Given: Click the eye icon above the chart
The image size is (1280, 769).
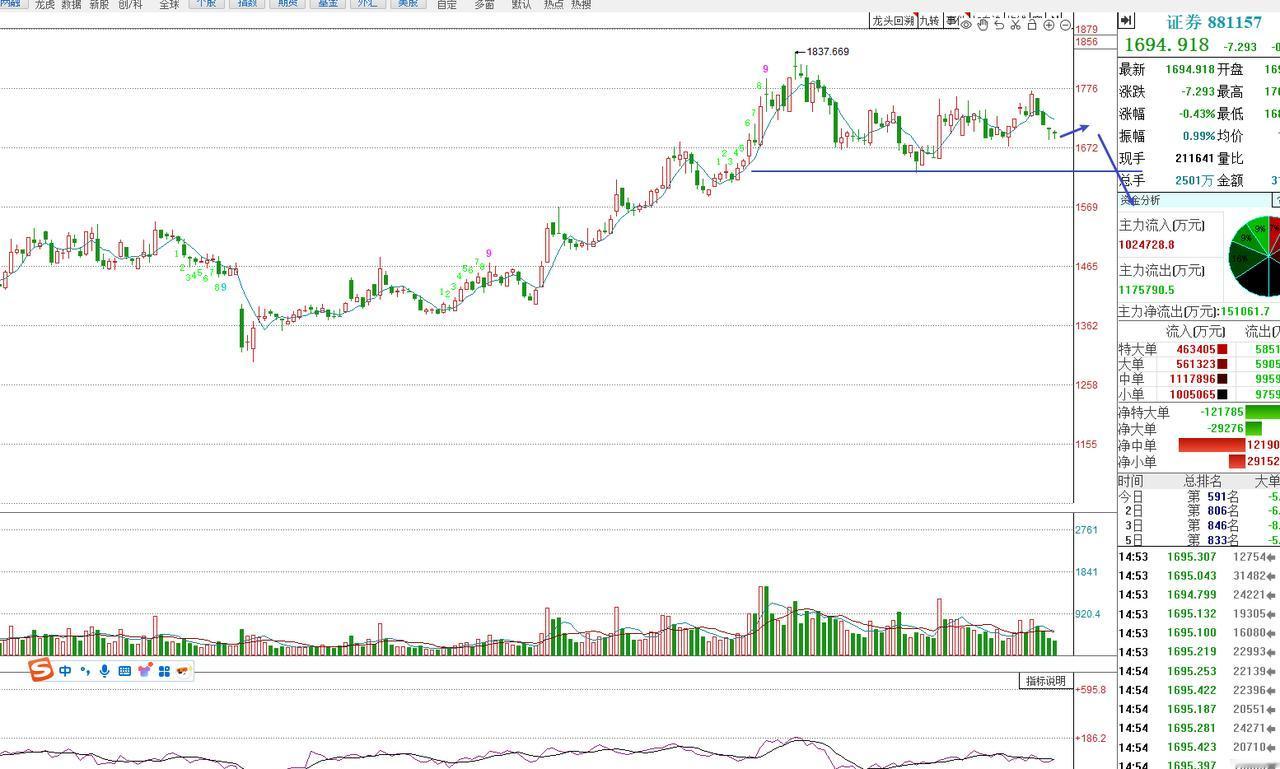Looking at the screenshot, I should click(x=965, y=25).
